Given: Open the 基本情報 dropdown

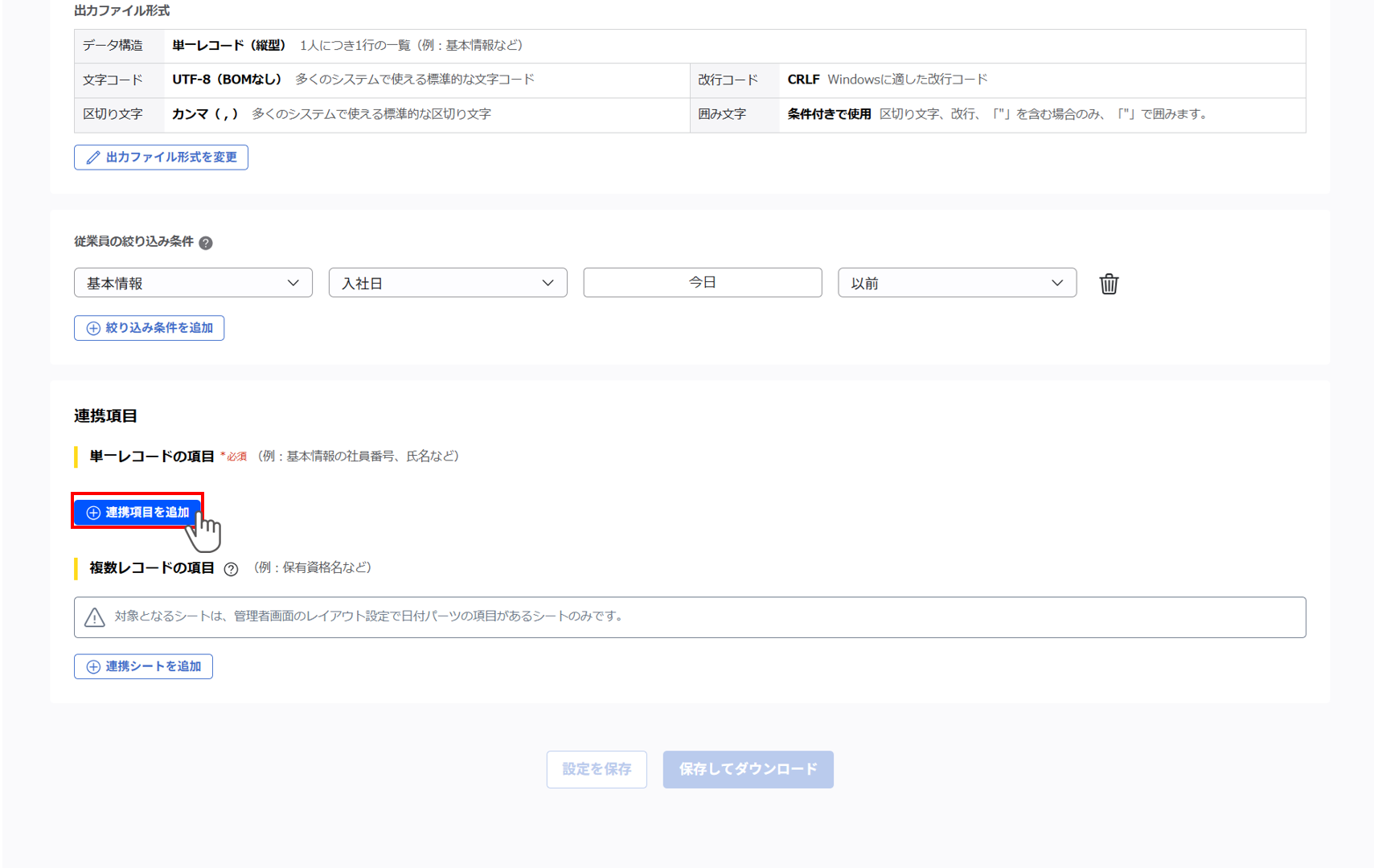Looking at the screenshot, I should point(193,282).
